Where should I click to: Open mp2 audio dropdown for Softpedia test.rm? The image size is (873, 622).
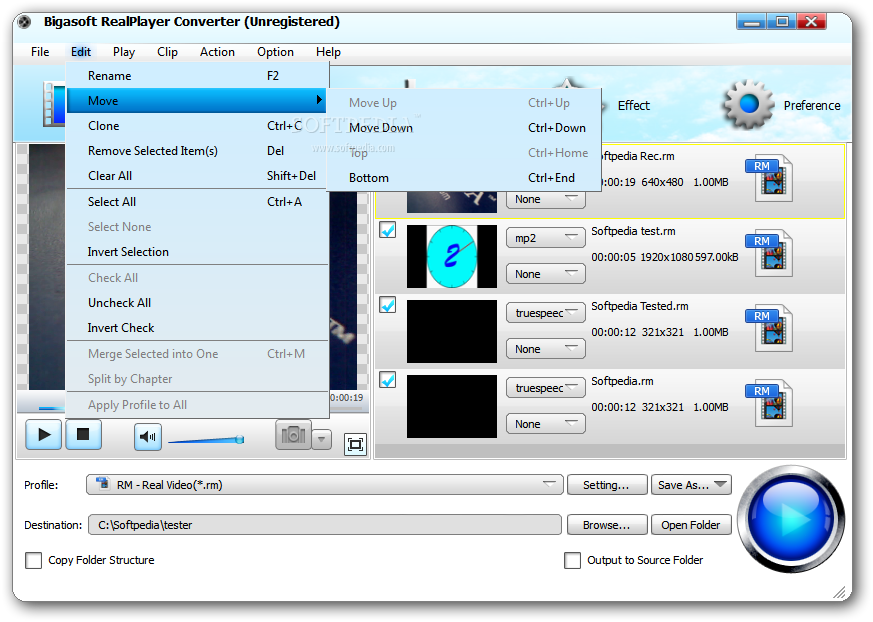click(546, 238)
